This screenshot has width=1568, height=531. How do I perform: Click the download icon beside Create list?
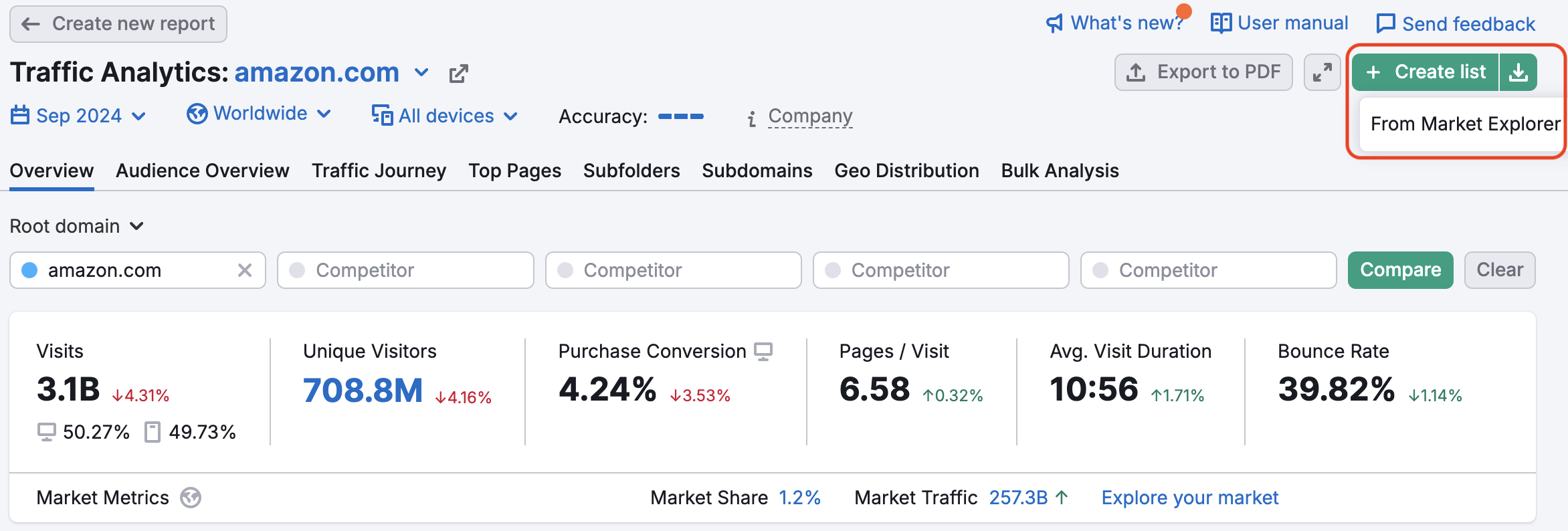click(x=1518, y=72)
